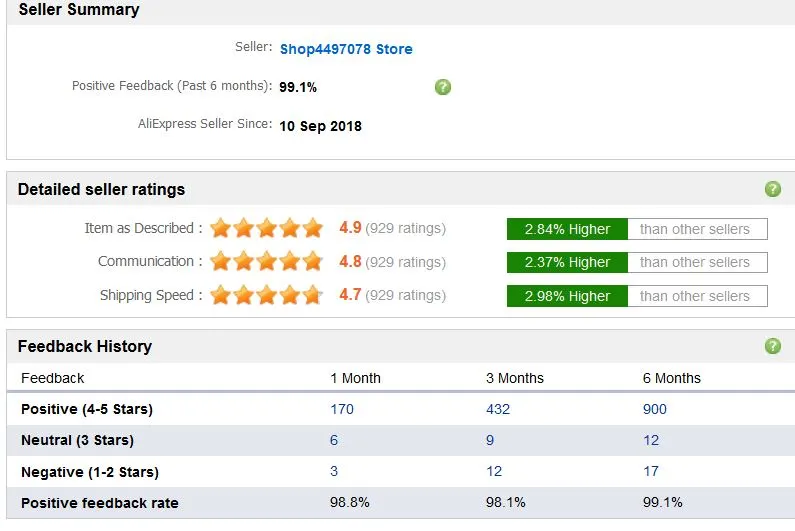The height and width of the screenshot is (531, 795).
Task: Click the Item as Described star rating
Action: click(x=267, y=228)
